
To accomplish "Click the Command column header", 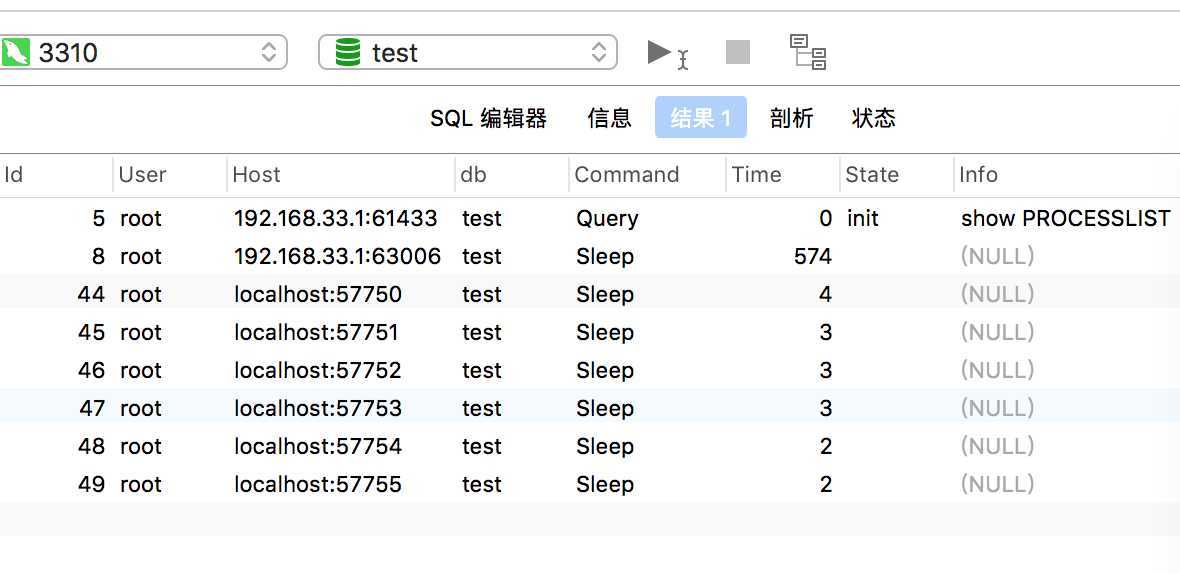I will click(647, 175).
